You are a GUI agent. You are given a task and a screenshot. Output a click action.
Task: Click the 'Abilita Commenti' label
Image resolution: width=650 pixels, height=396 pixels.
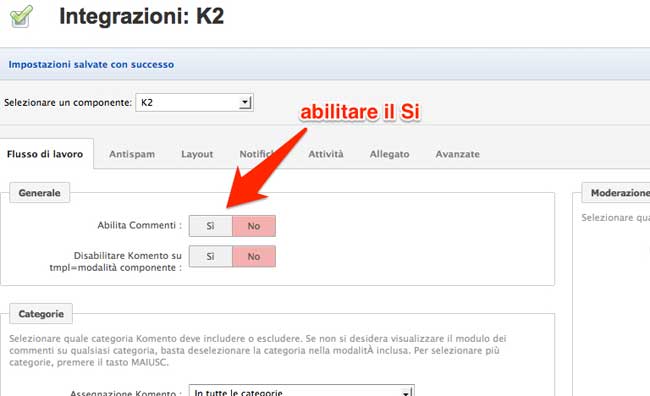pyautogui.click(x=139, y=225)
